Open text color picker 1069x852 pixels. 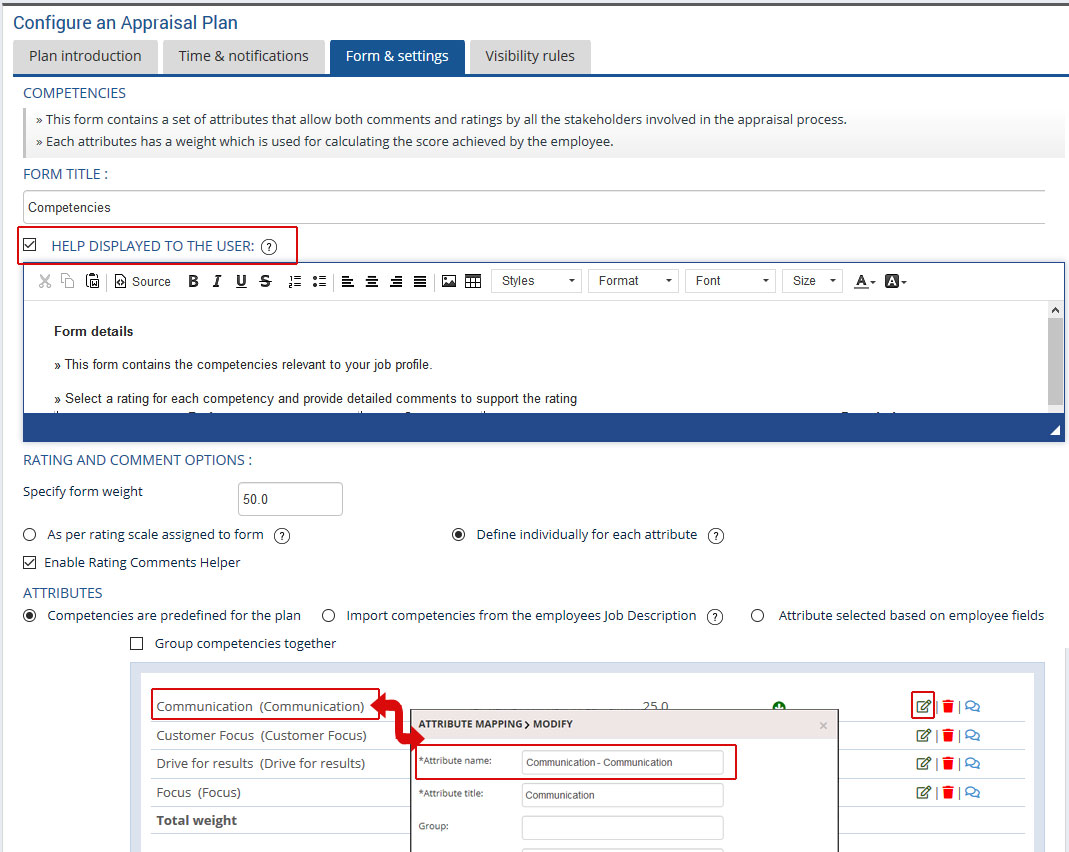click(864, 281)
